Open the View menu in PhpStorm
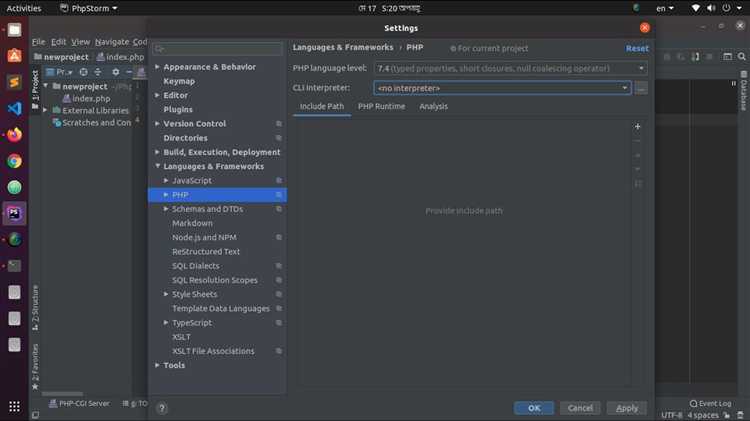 tap(80, 42)
